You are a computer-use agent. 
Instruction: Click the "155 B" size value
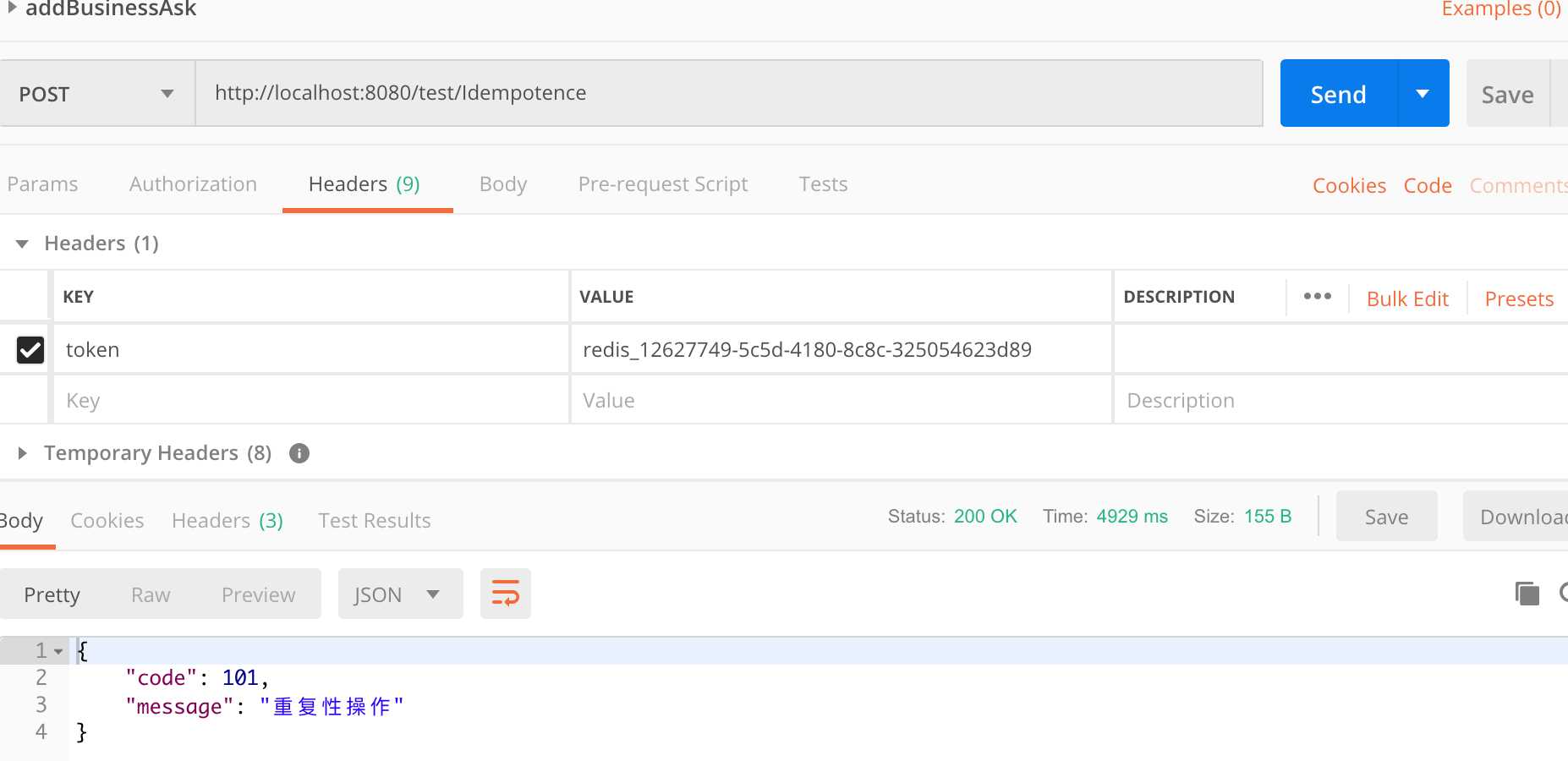click(1268, 517)
